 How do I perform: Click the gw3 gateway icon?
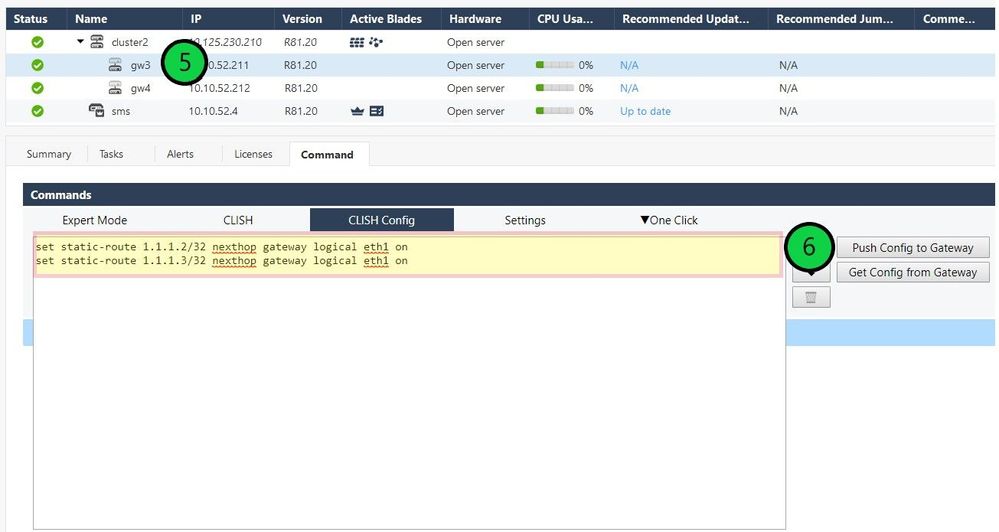[x=116, y=65]
